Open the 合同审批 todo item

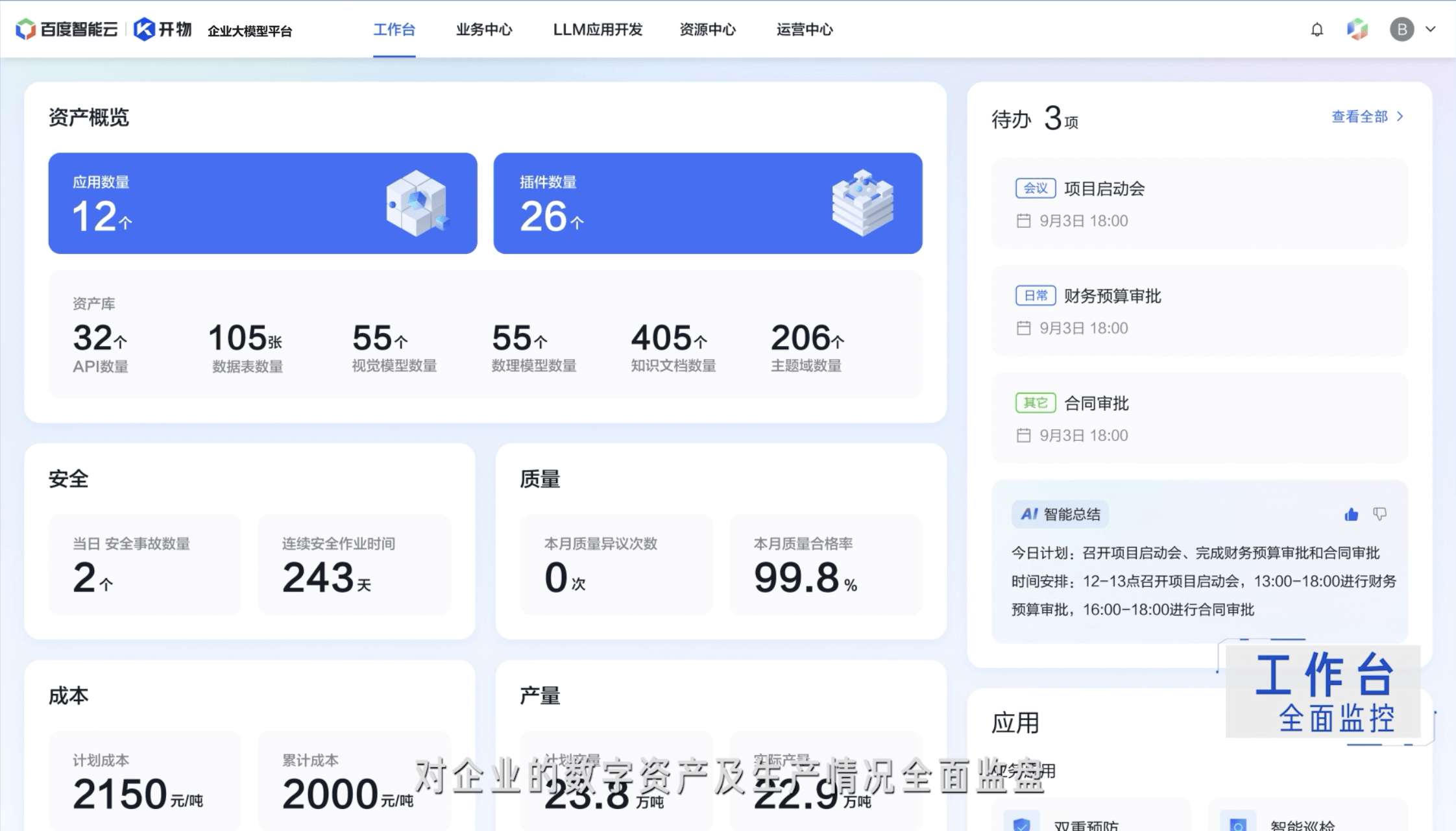click(x=1097, y=403)
